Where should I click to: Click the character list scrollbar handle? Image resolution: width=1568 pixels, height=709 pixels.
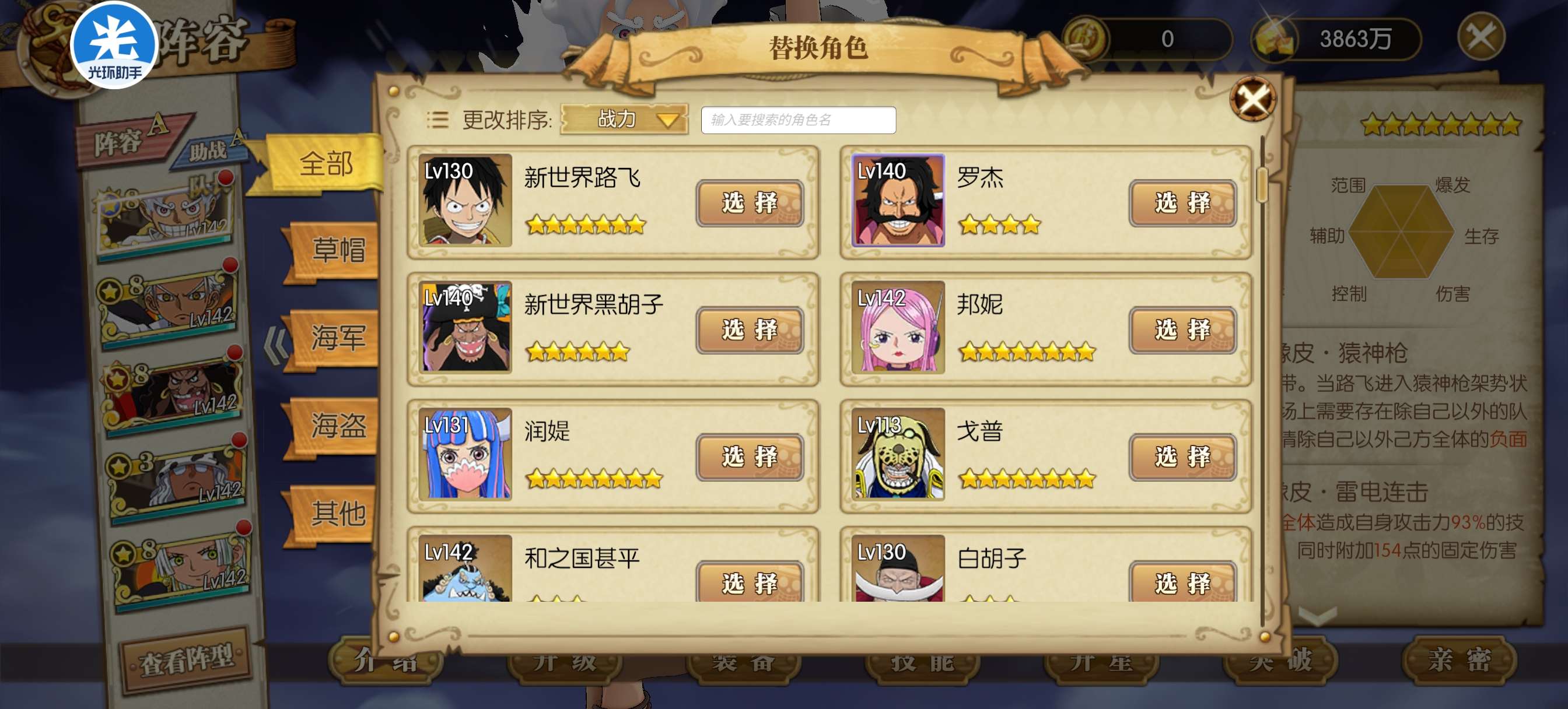click(x=1262, y=184)
